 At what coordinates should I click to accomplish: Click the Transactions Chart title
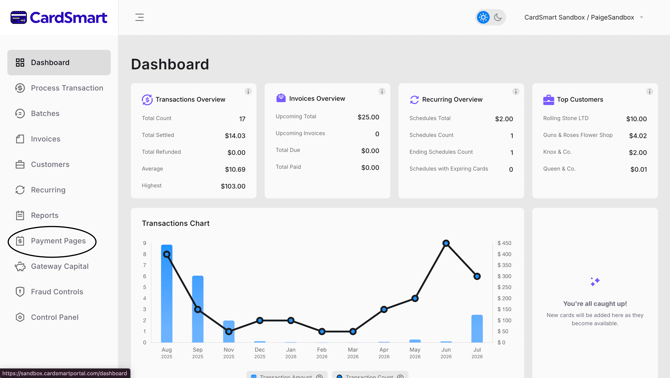pos(176,223)
